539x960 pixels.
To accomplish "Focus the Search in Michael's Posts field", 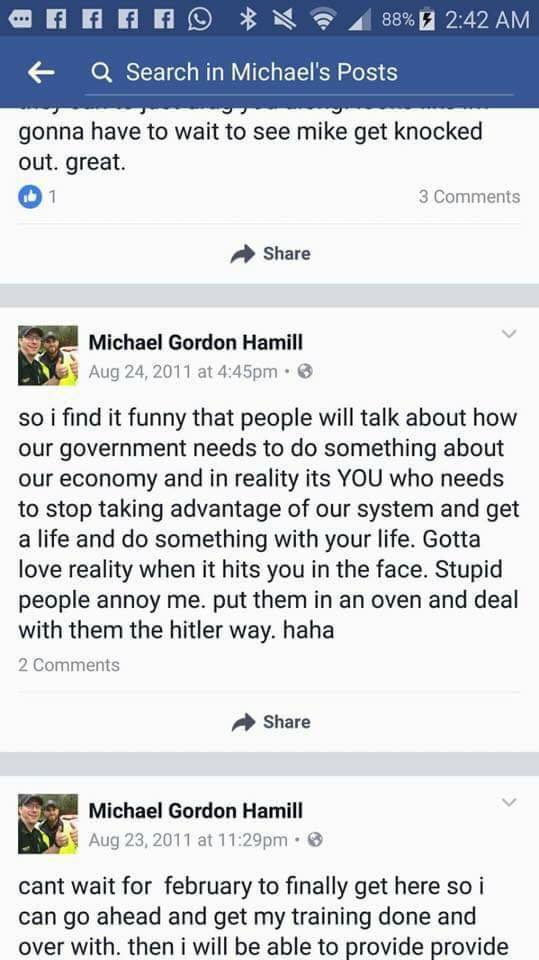I will pos(299,73).
